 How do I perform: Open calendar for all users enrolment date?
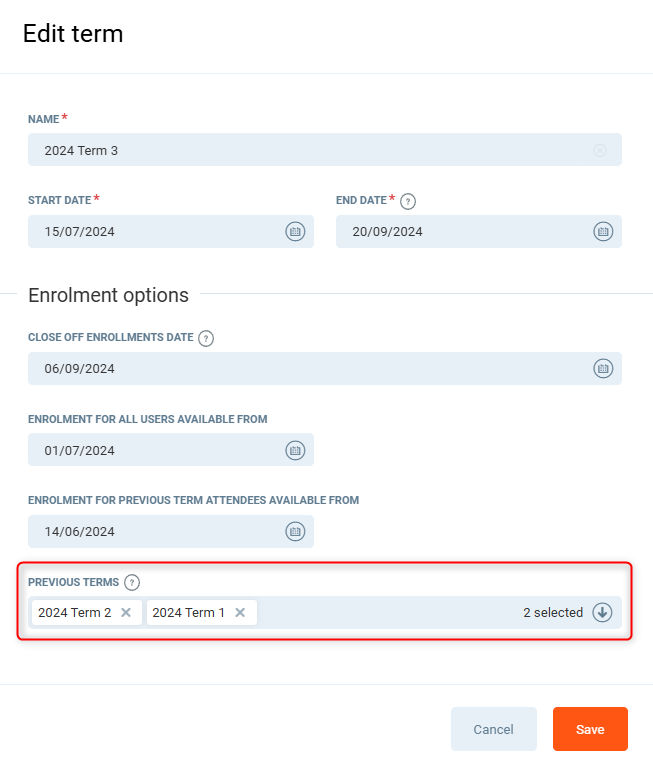(x=295, y=450)
